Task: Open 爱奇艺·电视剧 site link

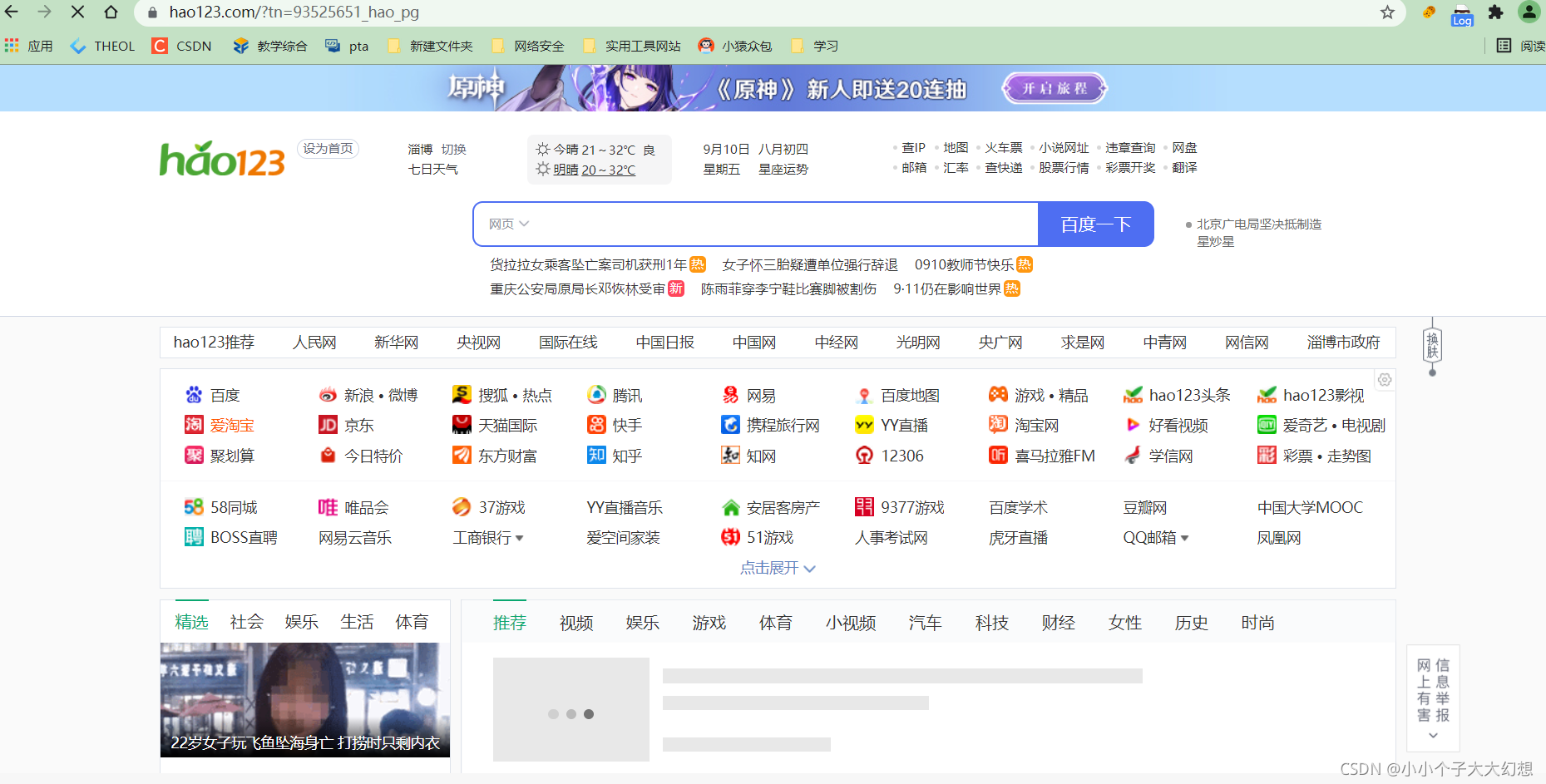Action: 1321,425
